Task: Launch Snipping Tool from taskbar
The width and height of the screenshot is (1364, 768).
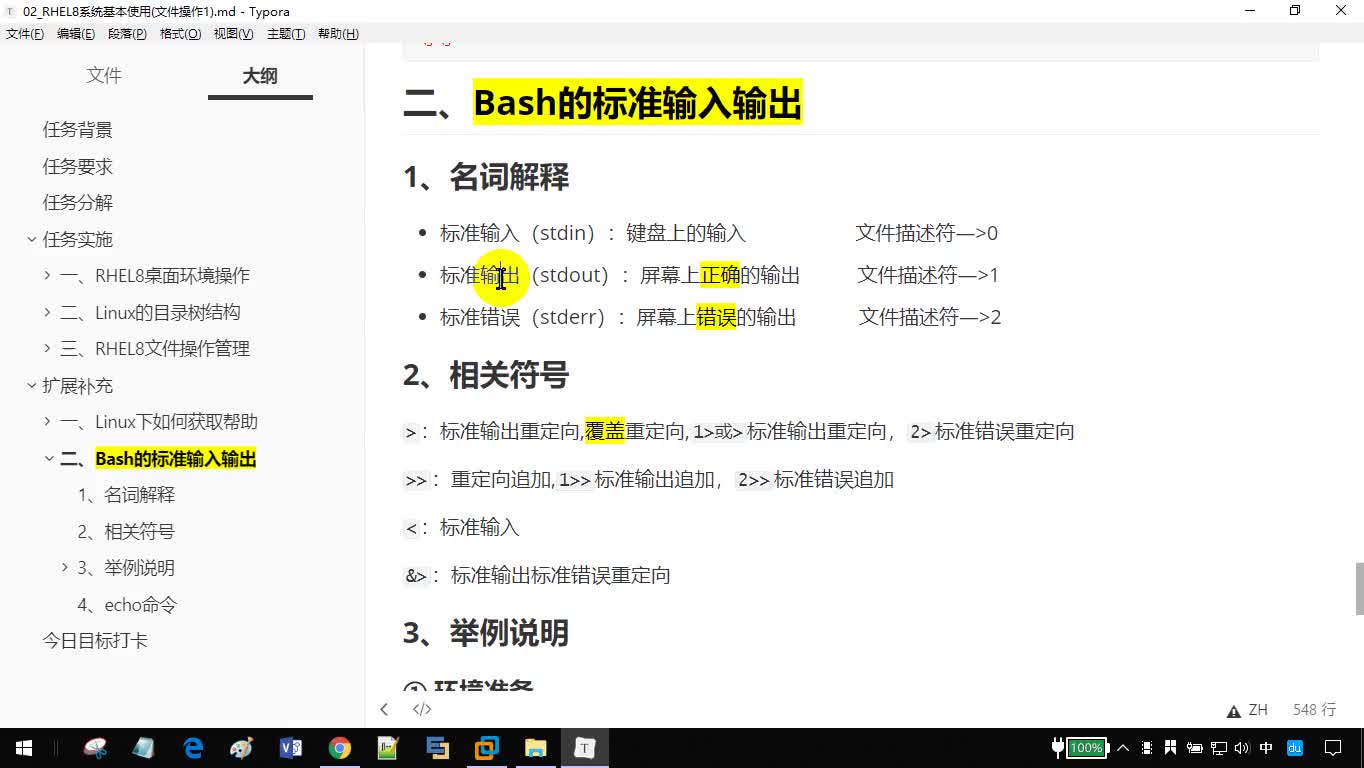Action: 95,748
